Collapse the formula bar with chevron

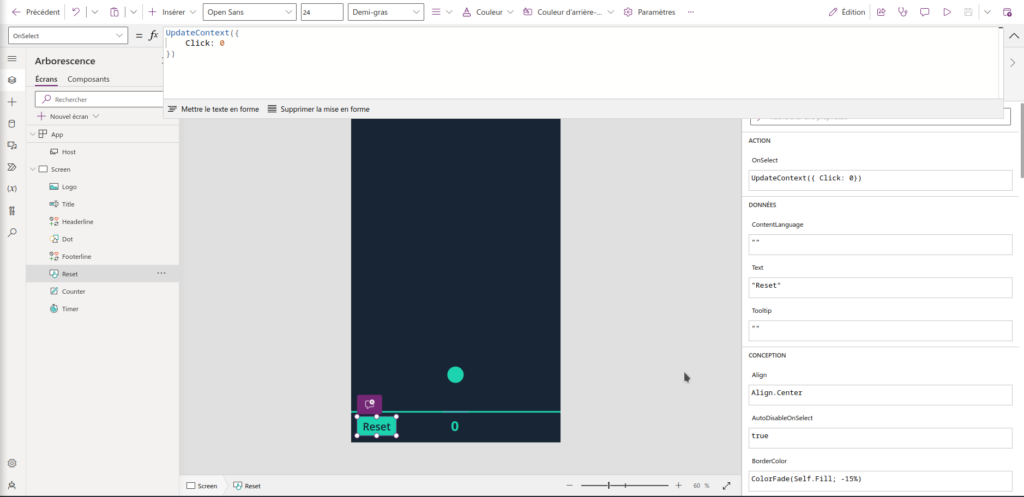point(1014,36)
